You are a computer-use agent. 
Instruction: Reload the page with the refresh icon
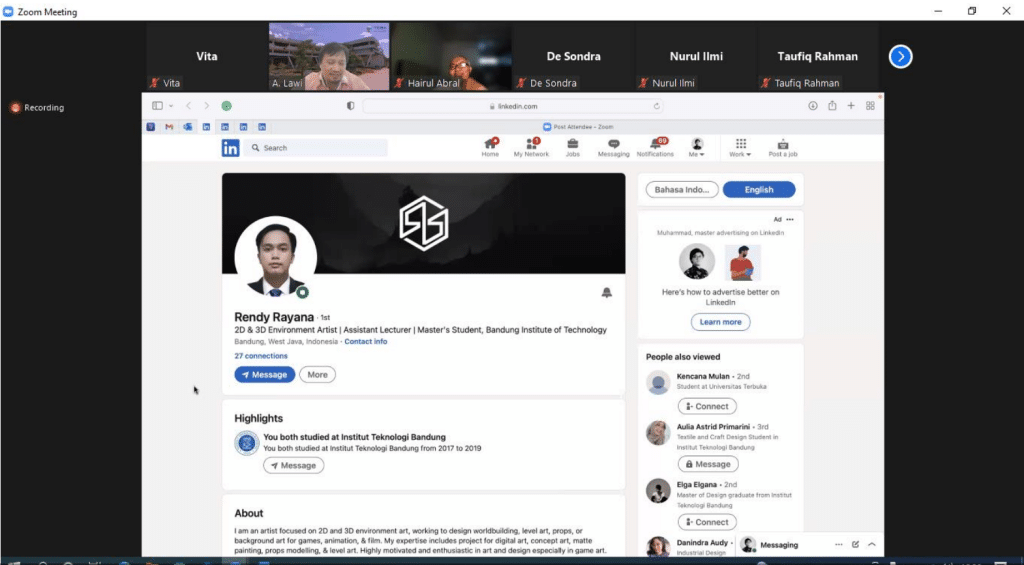click(x=656, y=106)
